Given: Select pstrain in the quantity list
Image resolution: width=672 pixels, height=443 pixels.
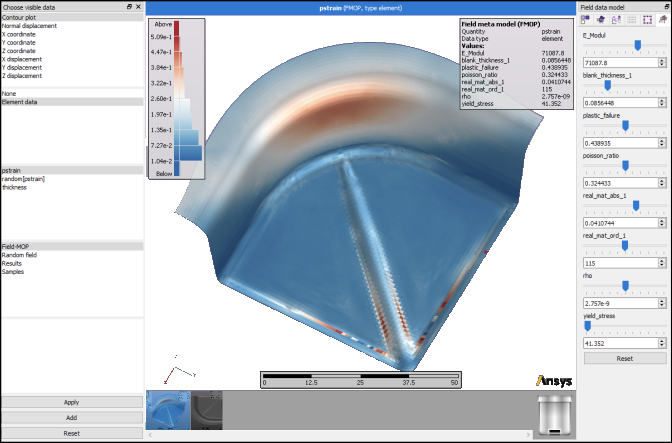Looking at the screenshot, I should (x=72, y=171).
